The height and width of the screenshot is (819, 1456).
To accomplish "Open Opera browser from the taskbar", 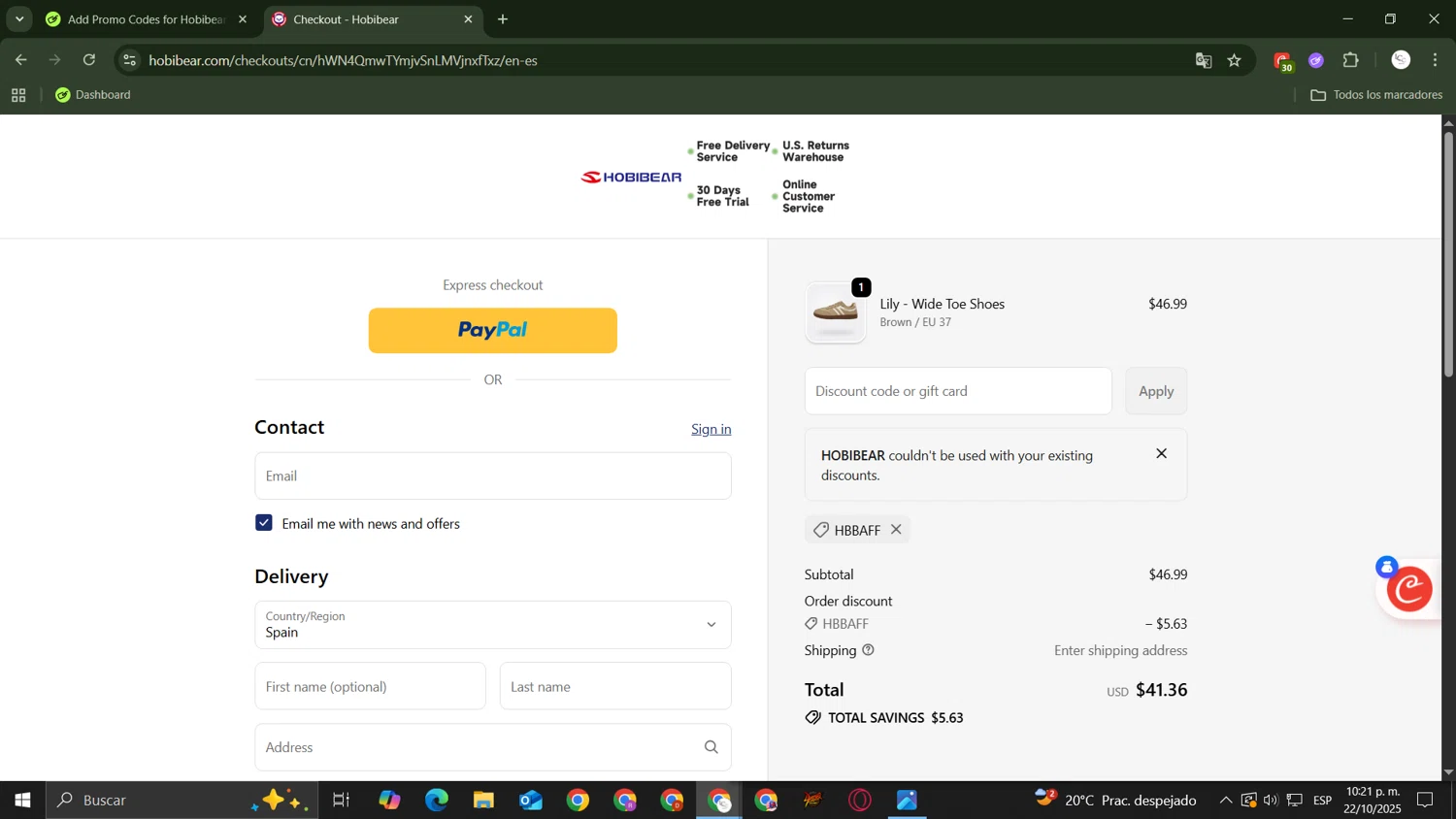I will coord(860,801).
